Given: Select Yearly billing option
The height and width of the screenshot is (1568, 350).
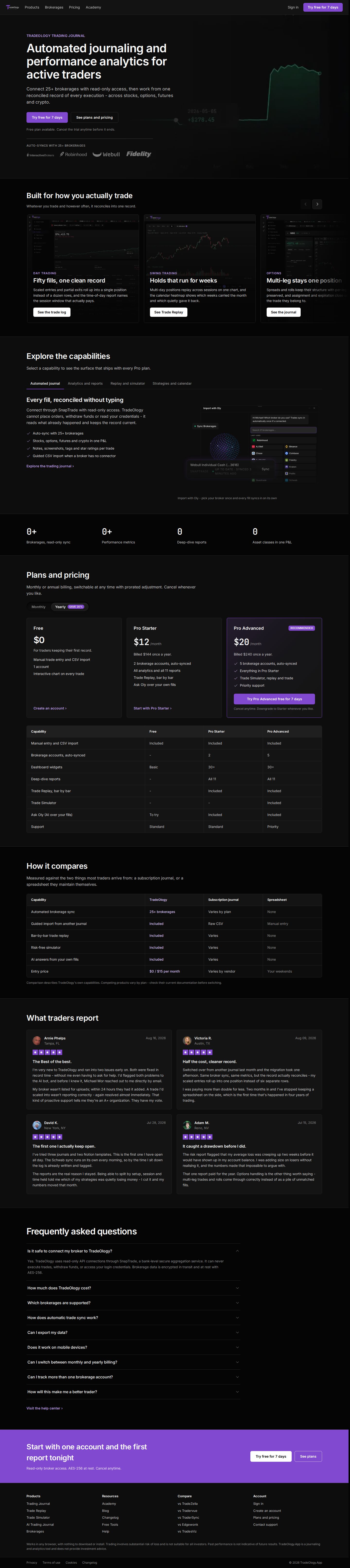Looking at the screenshot, I should pos(69,607).
